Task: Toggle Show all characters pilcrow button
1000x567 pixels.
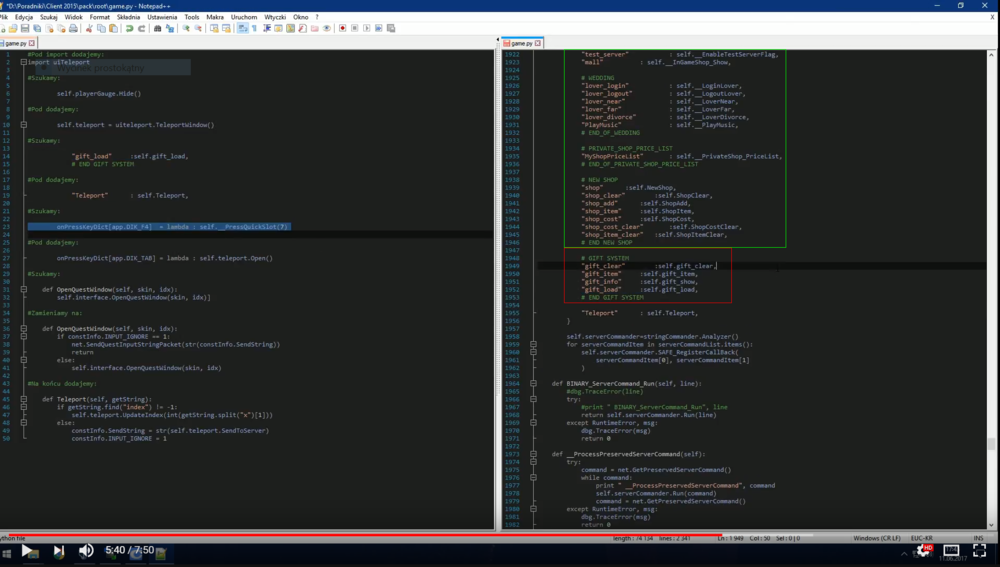Action: point(254,28)
